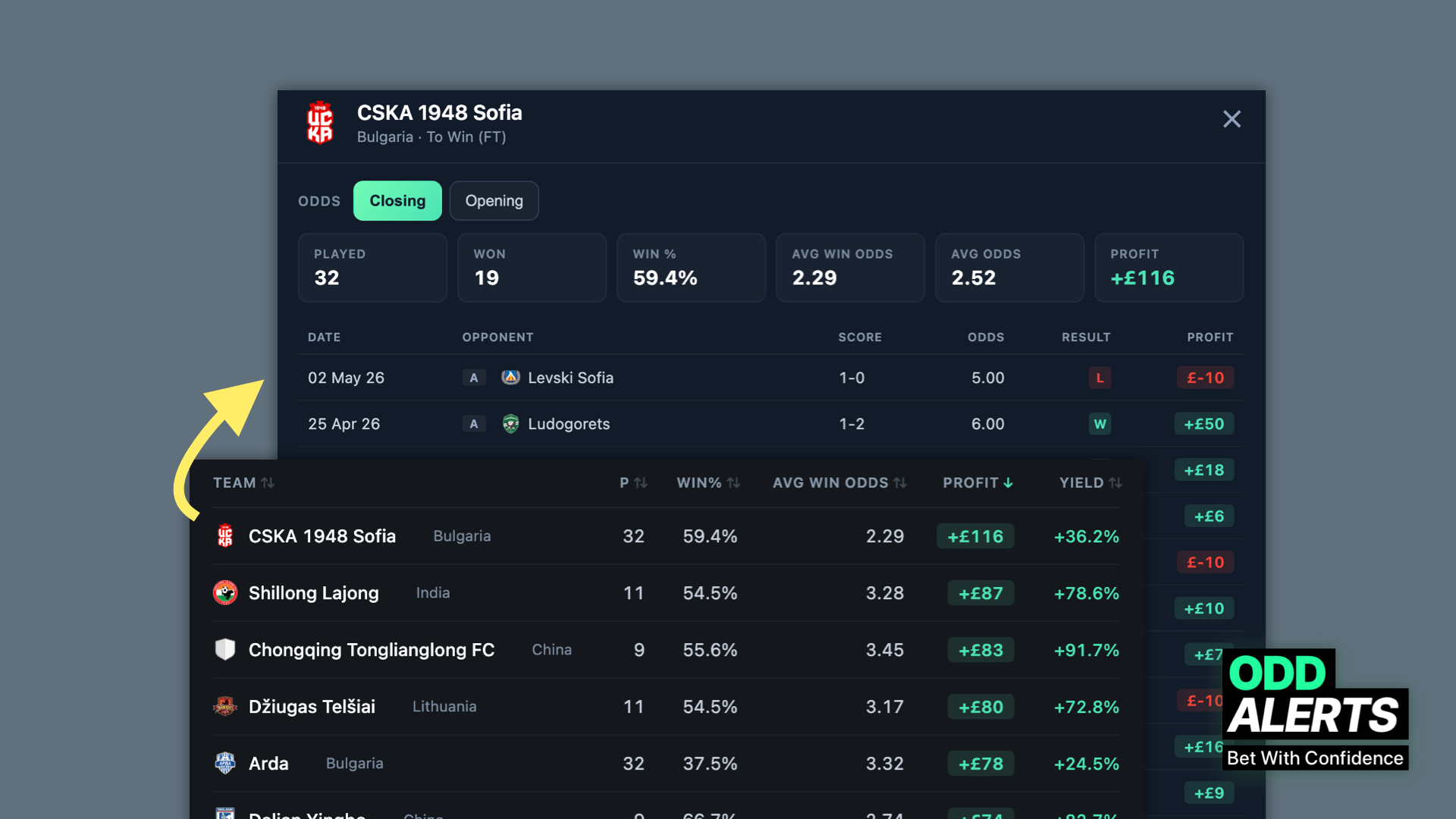The height and width of the screenshot is (819, 1456).
Task: Click the Lithuania country label
Action: point(444,707)
